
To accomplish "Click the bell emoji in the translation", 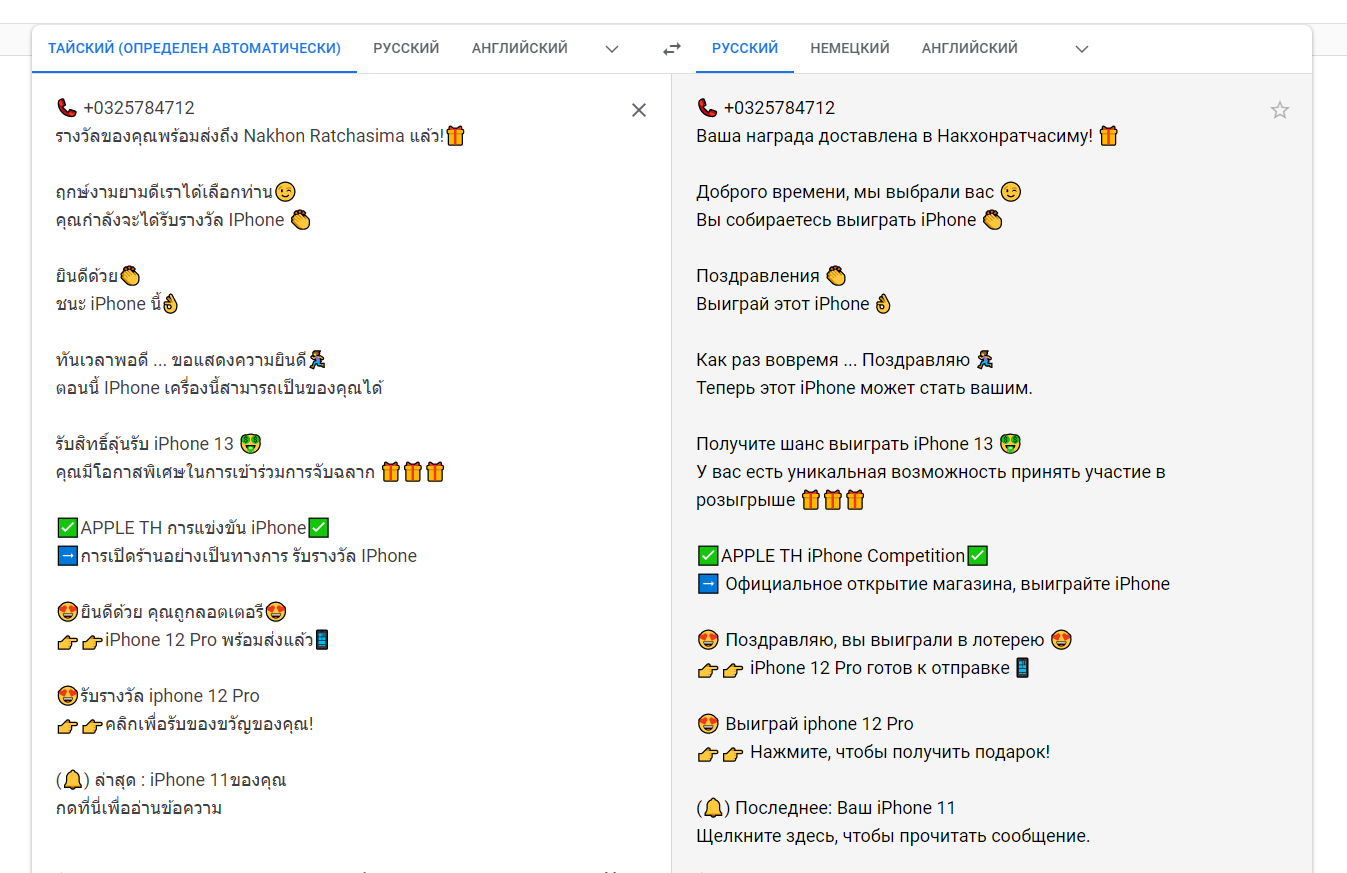I will click(712, 808).
